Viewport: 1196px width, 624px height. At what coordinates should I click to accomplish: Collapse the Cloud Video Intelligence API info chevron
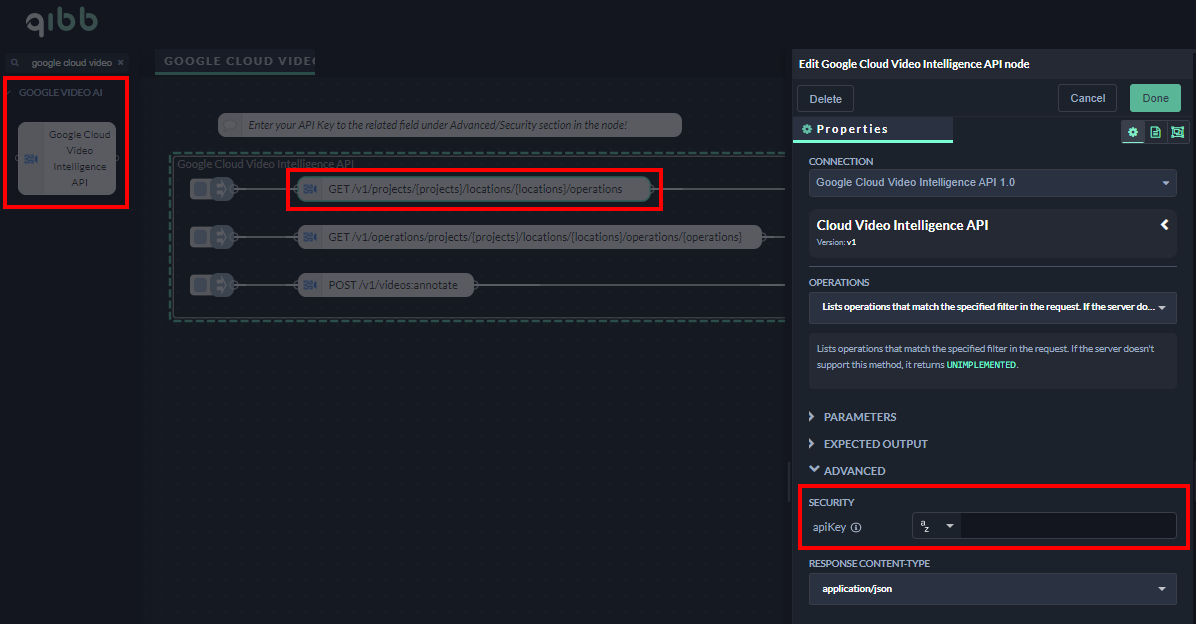[x=1164, y=225]
